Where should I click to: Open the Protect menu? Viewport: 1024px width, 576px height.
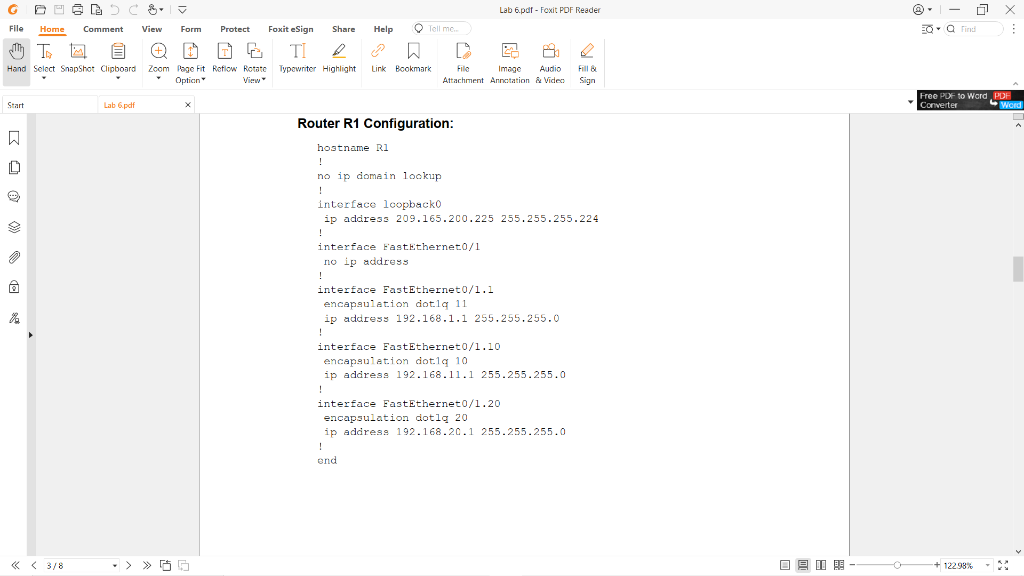235,28
